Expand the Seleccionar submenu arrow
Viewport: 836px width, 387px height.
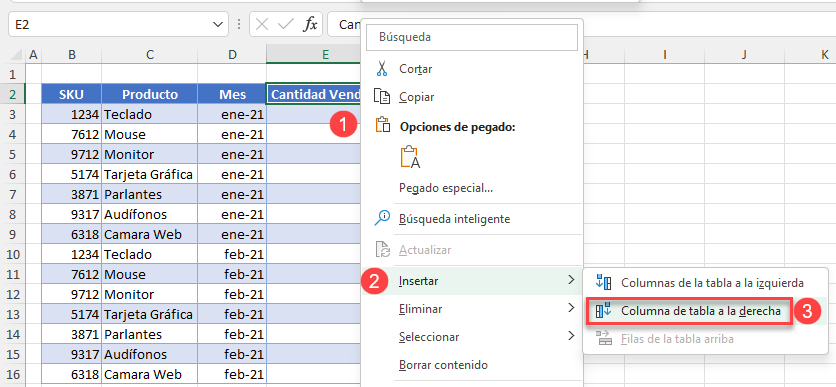coord(571,336)
